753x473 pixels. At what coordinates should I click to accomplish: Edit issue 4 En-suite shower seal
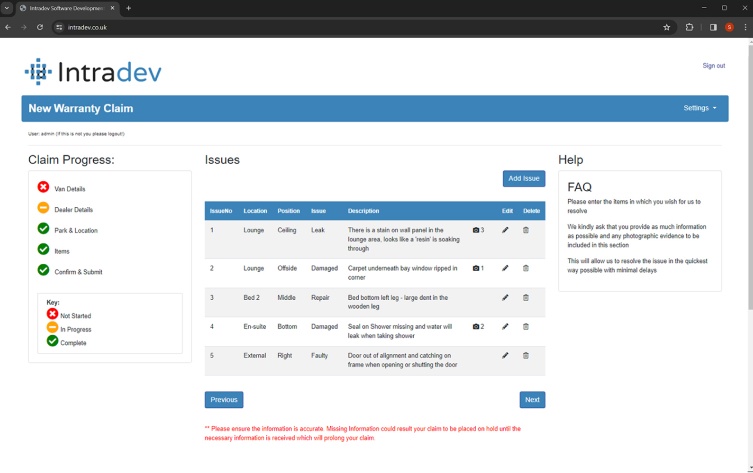(505, 326)
